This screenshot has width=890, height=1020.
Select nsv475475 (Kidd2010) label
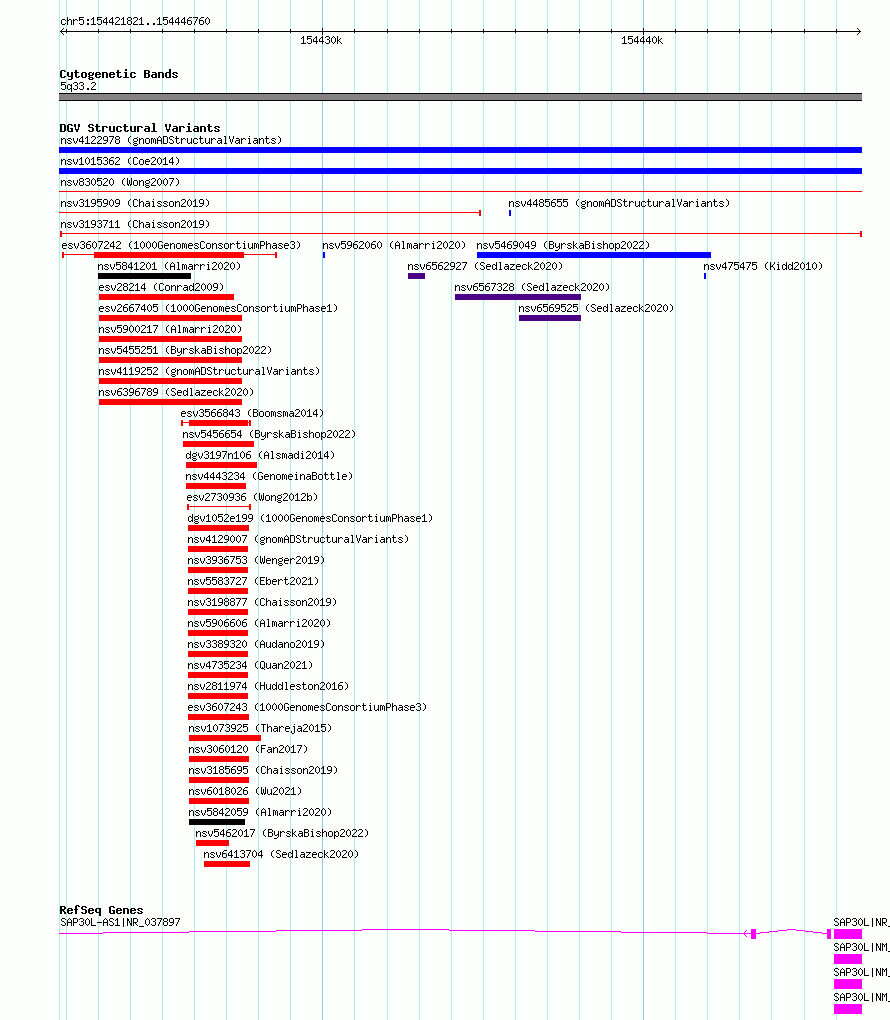coord(762,266)
